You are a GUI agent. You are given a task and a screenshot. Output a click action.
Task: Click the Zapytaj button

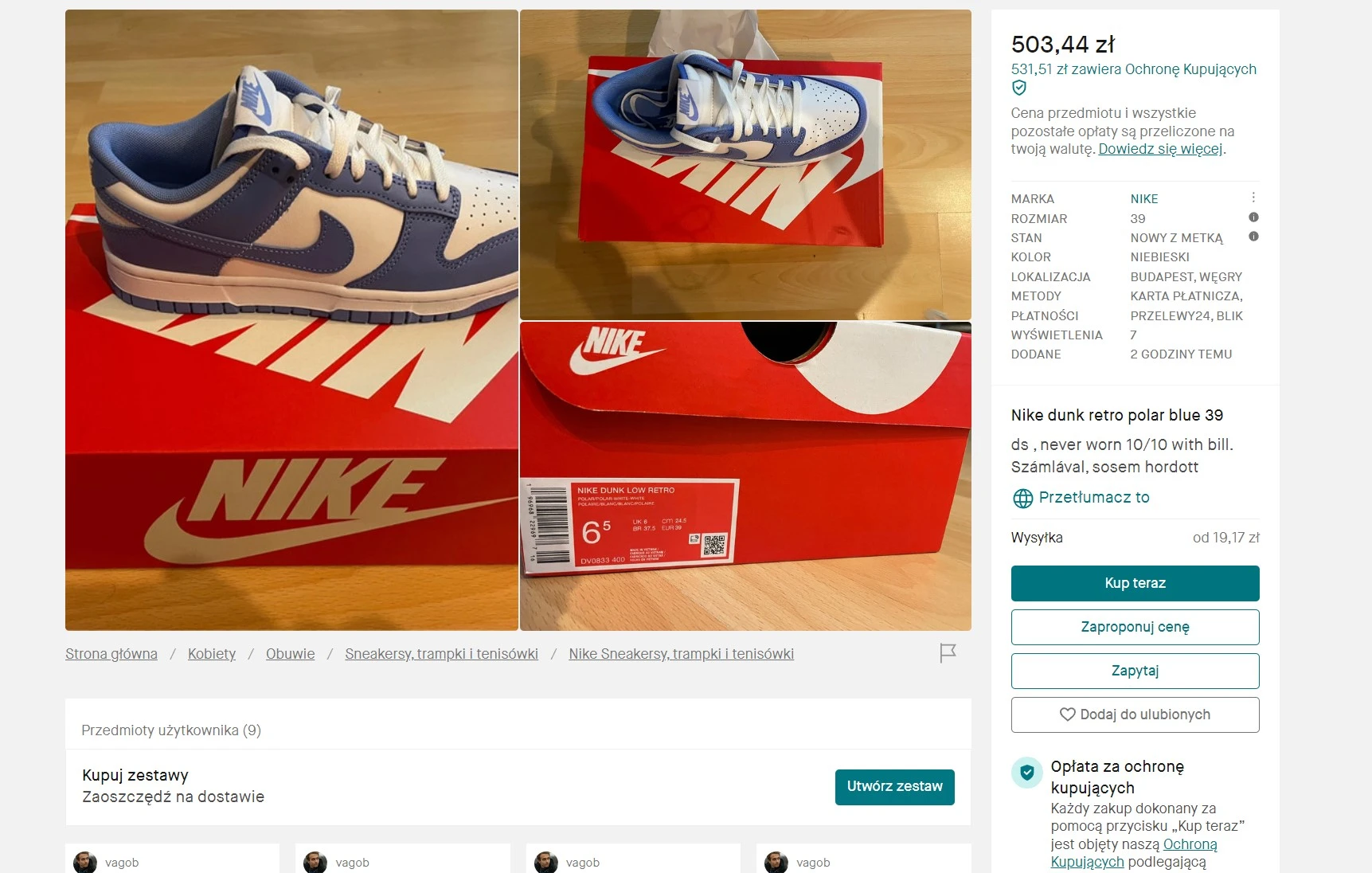[x=1135, y=671]
